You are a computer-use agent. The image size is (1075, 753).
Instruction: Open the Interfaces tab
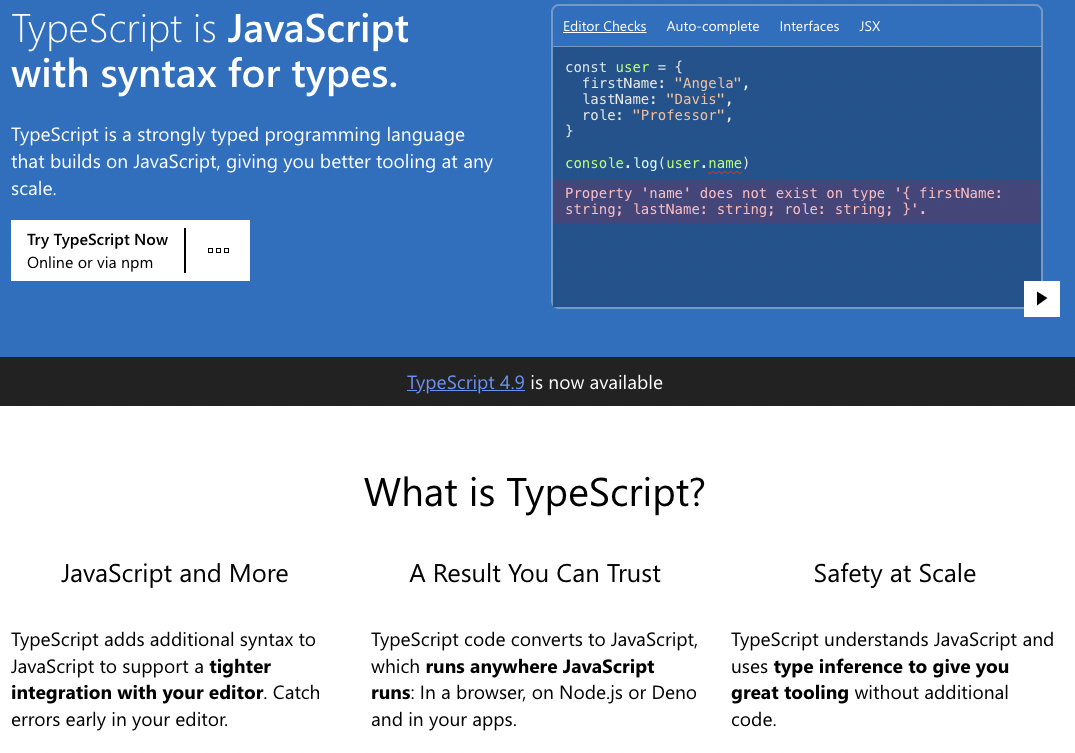[x=809, y=26]
